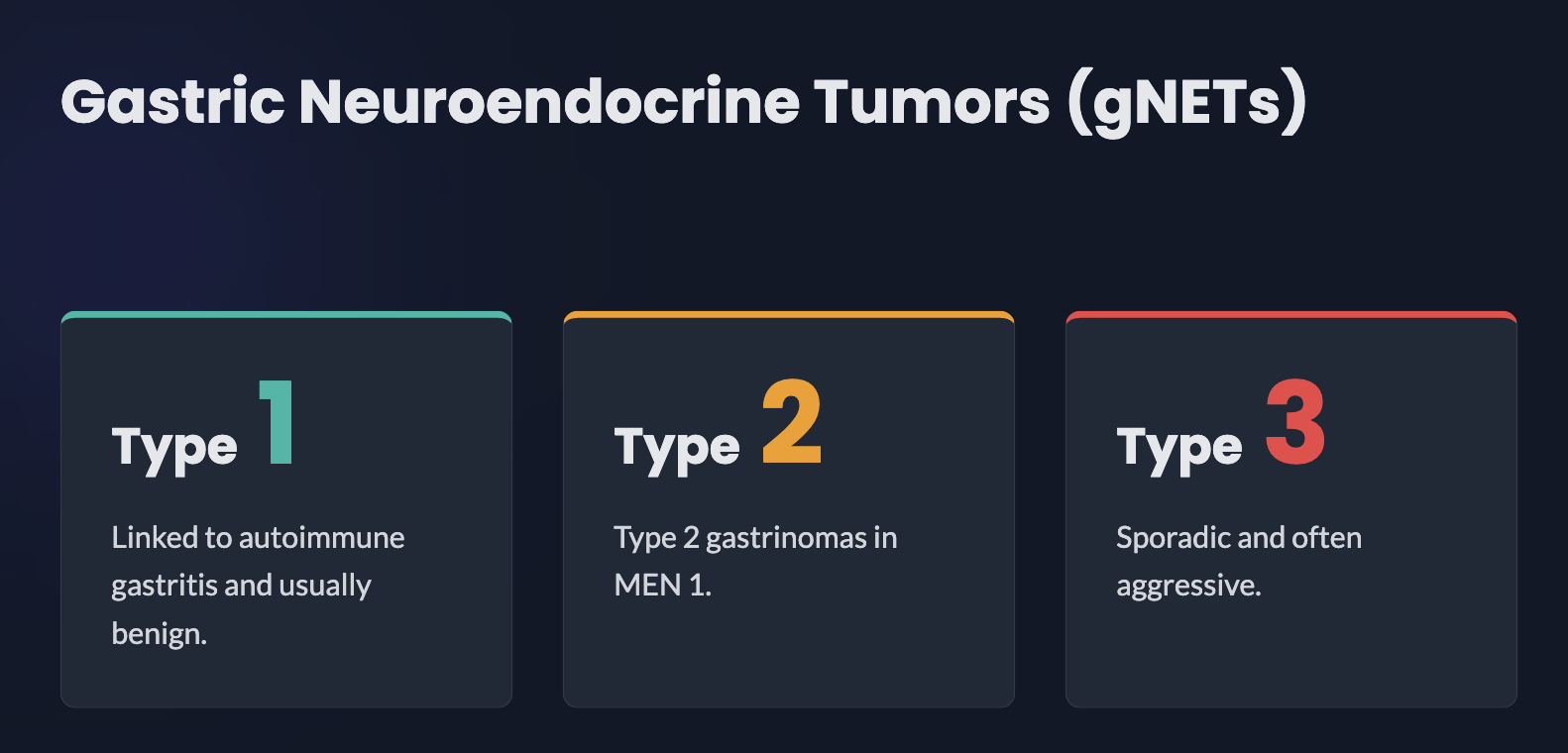Select the word "benign." in the first card
Viewport: 1568px width, 753px height.
160,633
